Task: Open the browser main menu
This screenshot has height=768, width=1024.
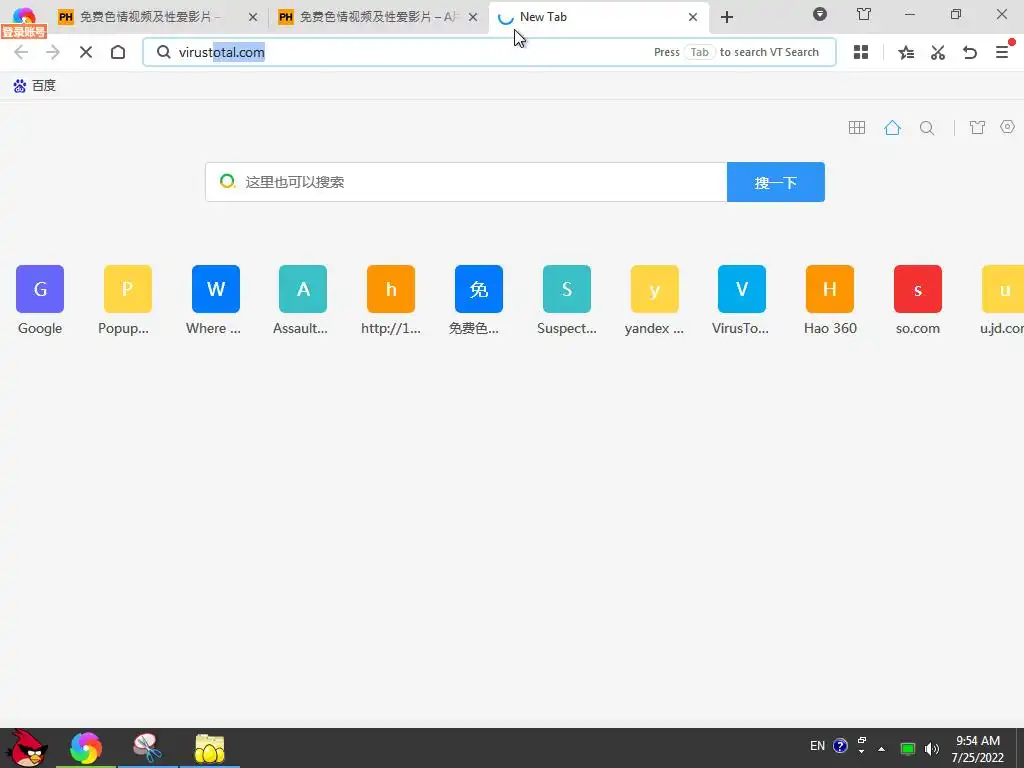Action: (x=1002, y=52)
